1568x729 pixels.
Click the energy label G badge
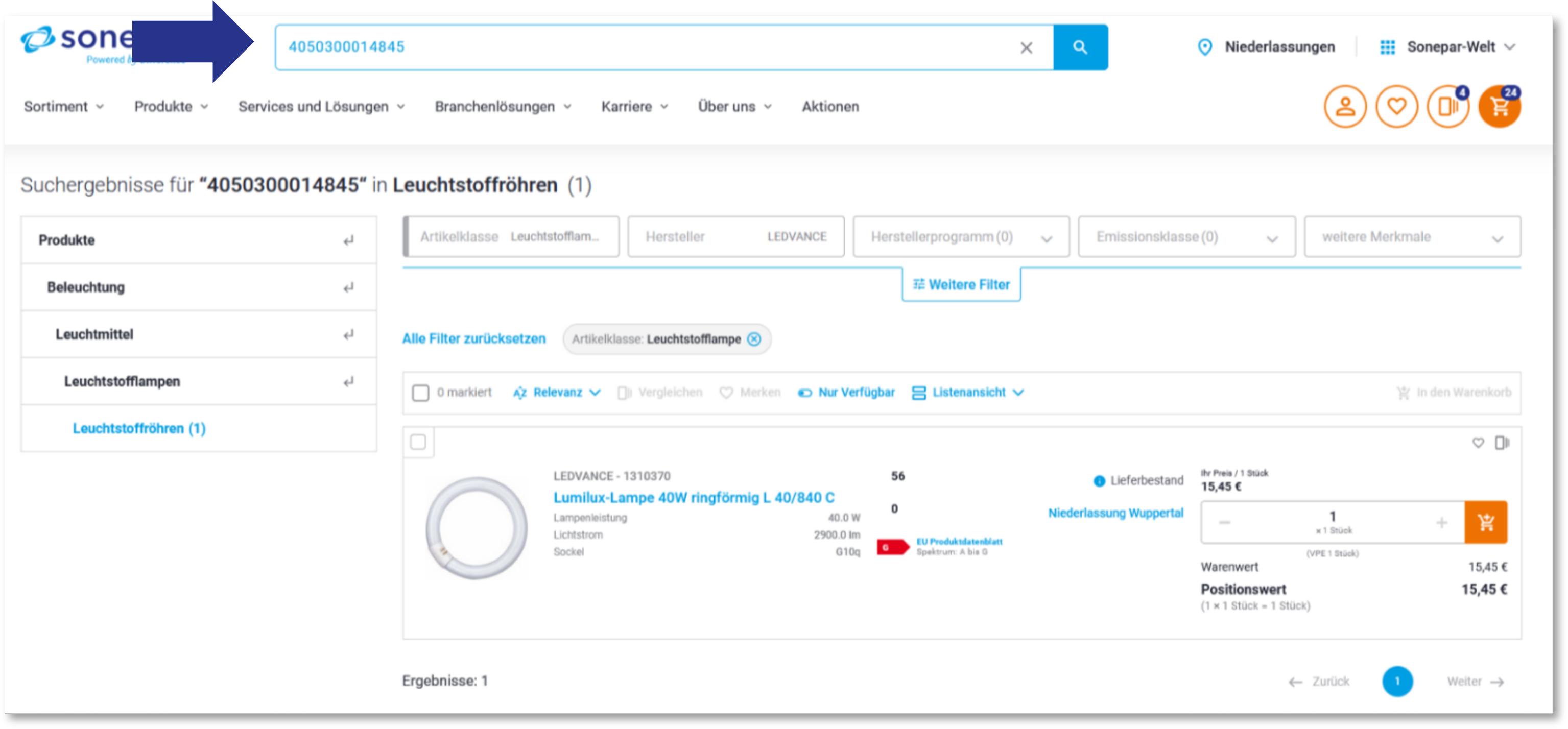892,547
